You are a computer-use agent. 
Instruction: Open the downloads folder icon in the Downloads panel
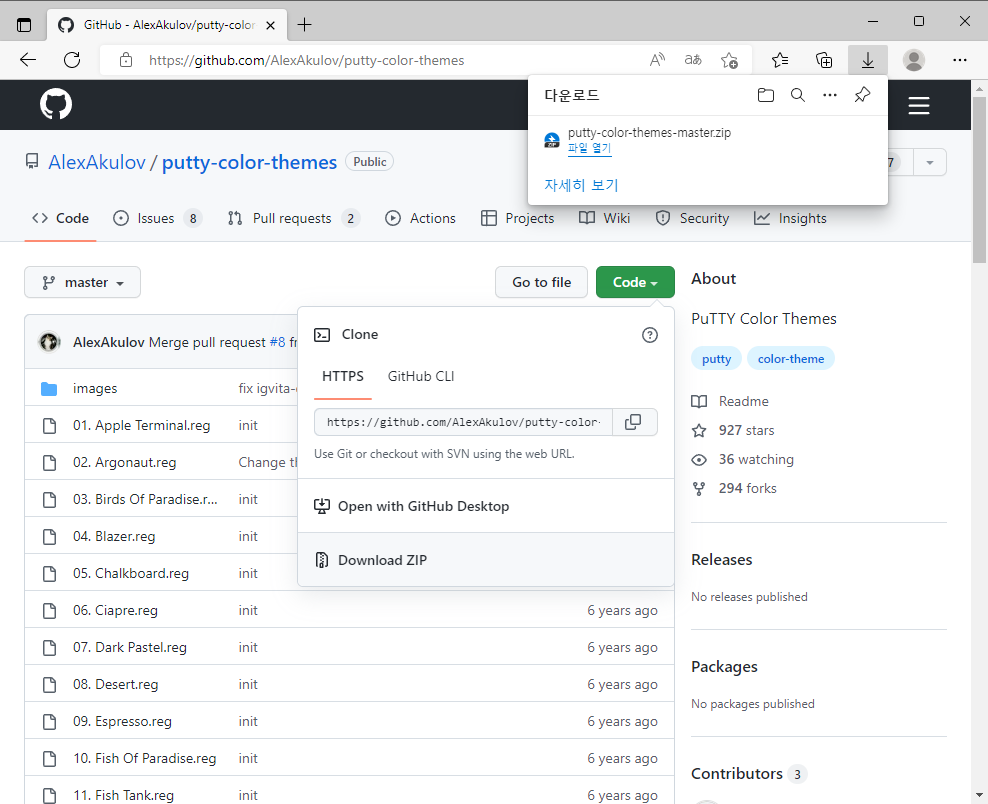coord(766,95)
